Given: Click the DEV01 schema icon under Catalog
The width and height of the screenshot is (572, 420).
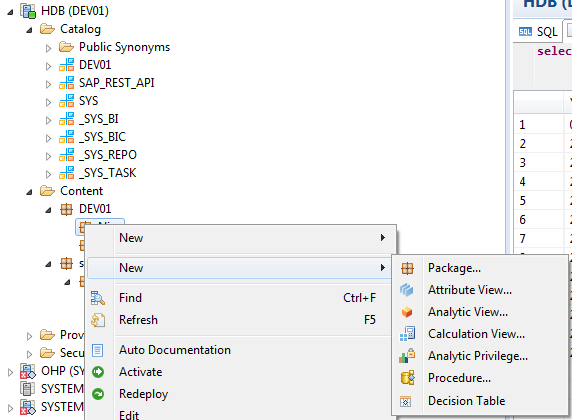Looking at the screenshot, I should 66,65.
